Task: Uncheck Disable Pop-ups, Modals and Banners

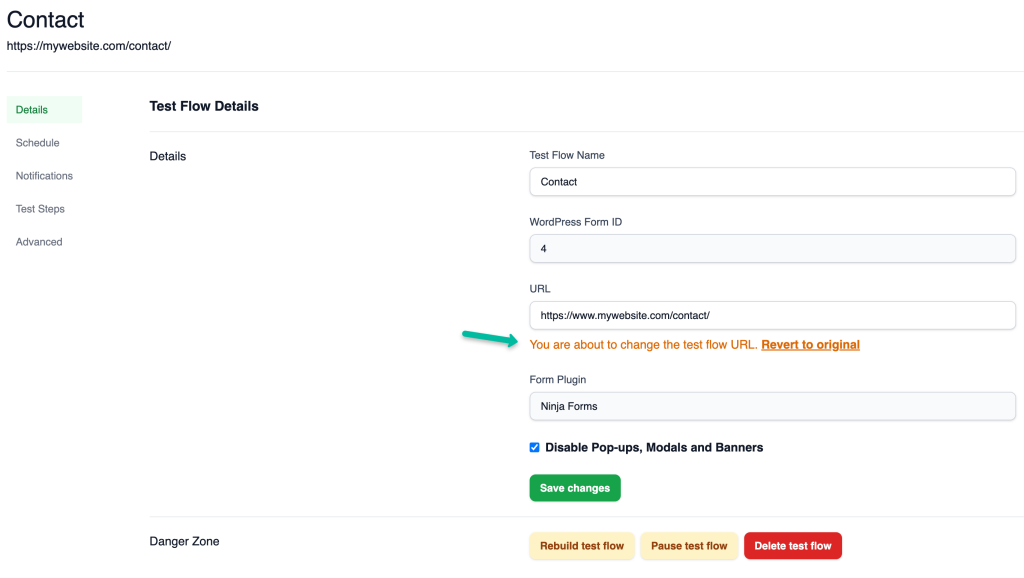Action: [534, 447]
